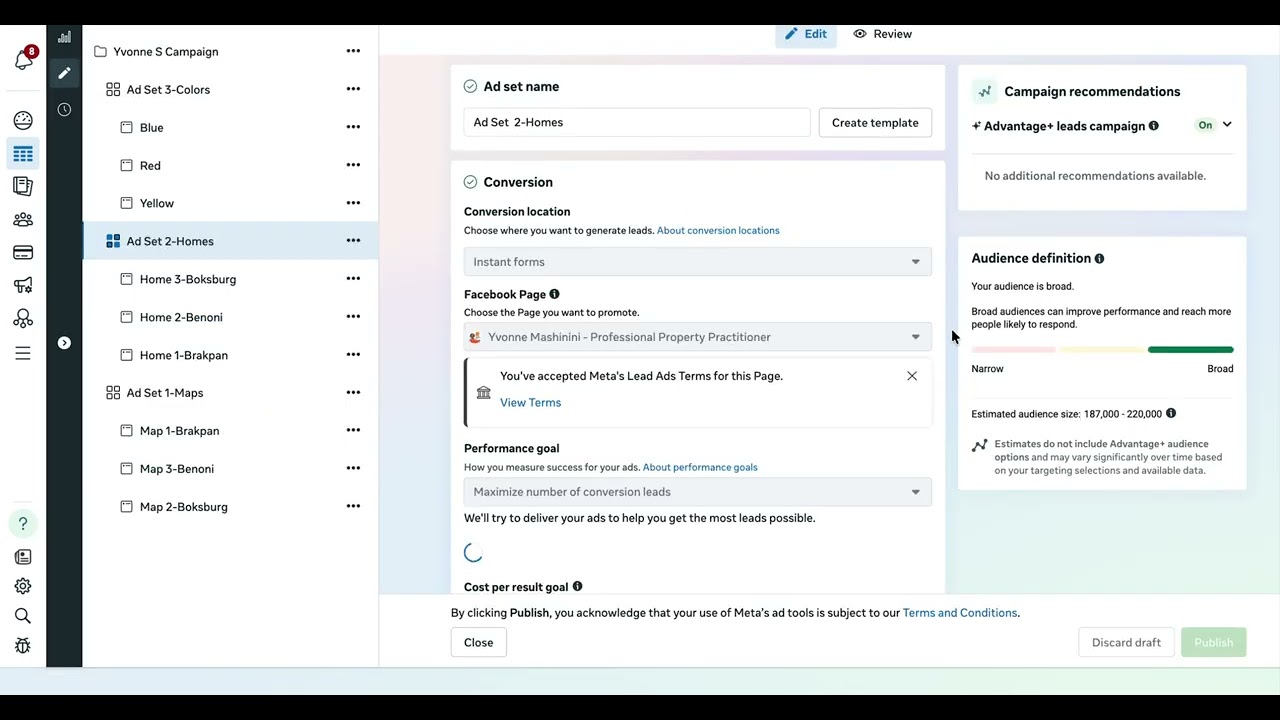Screen dimensions: 1280x720
Task: Expand the dark panel with arrow button
Action: point(64,343)
